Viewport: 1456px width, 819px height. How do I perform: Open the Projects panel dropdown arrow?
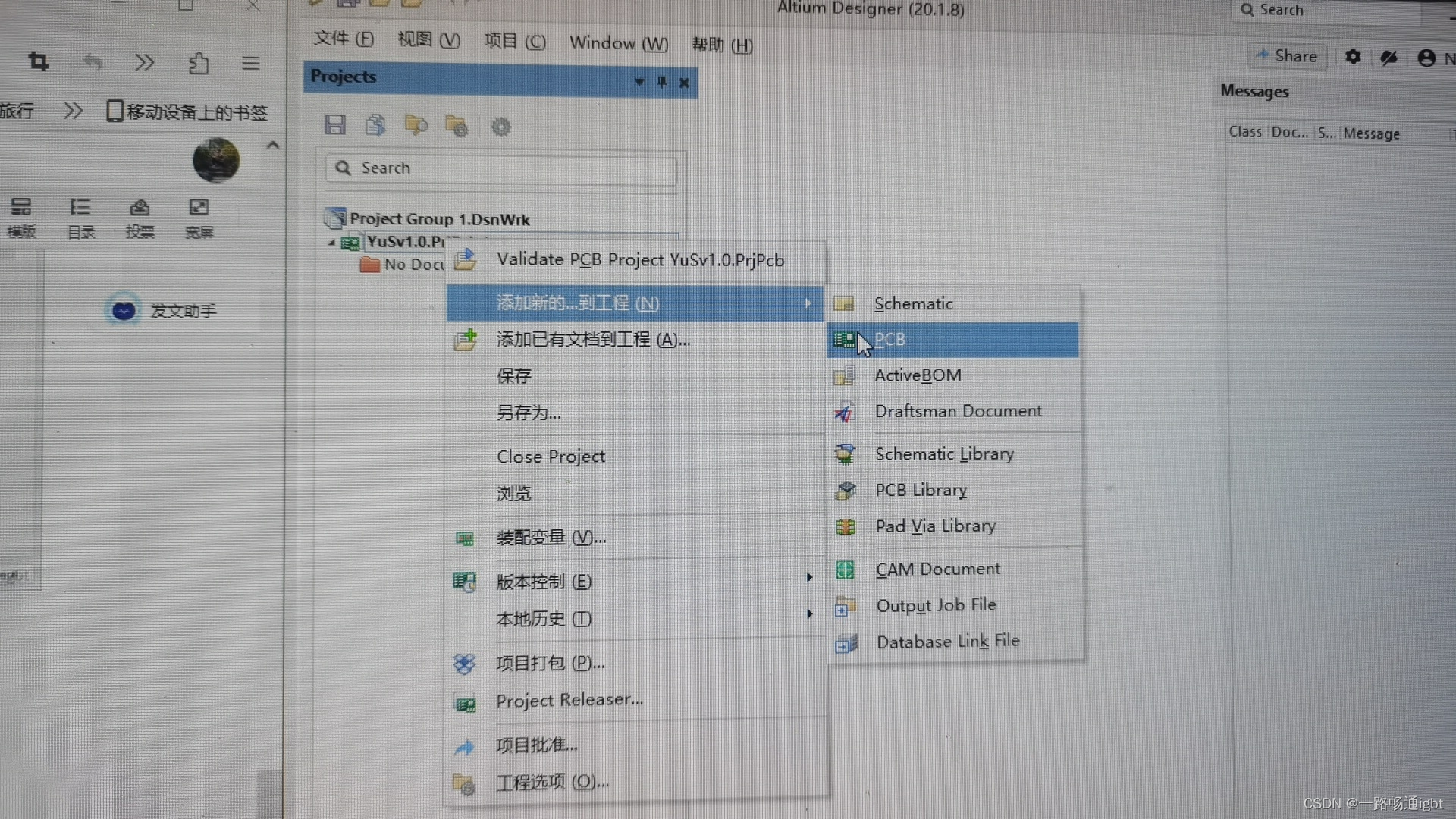[639, 82]
